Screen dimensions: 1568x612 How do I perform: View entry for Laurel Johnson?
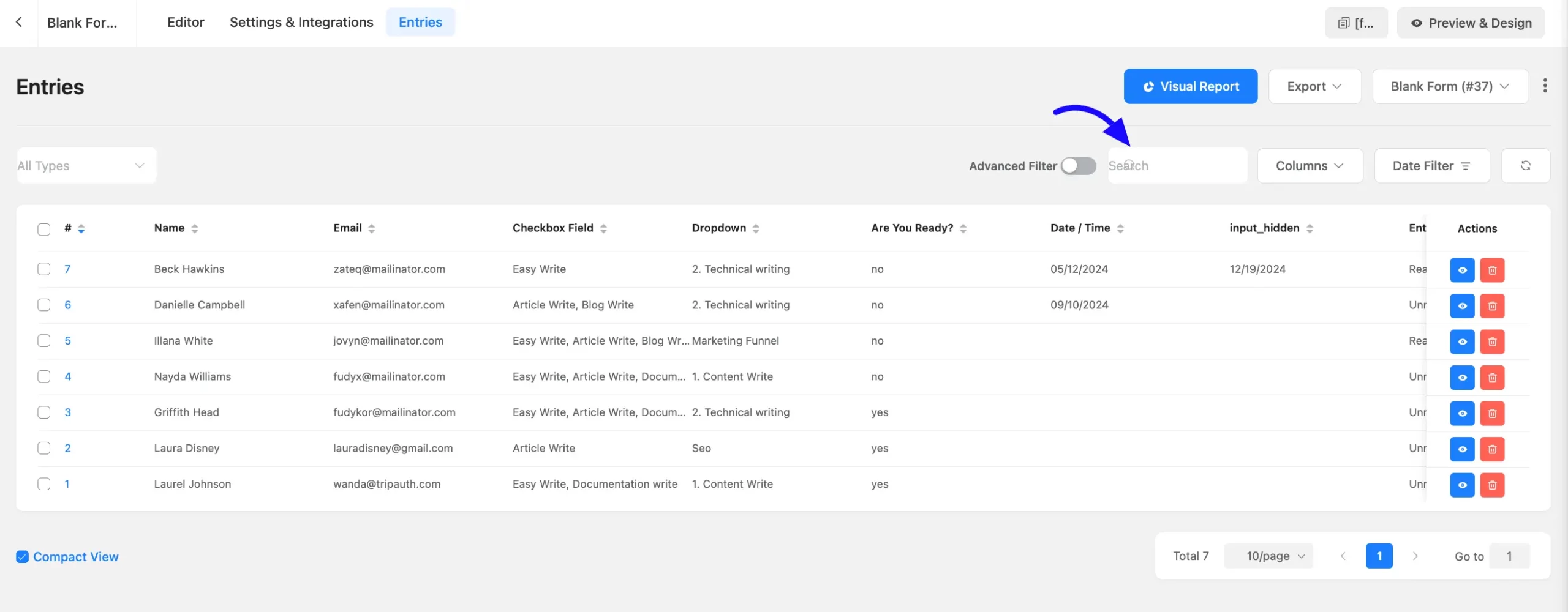click(1462, 485)
